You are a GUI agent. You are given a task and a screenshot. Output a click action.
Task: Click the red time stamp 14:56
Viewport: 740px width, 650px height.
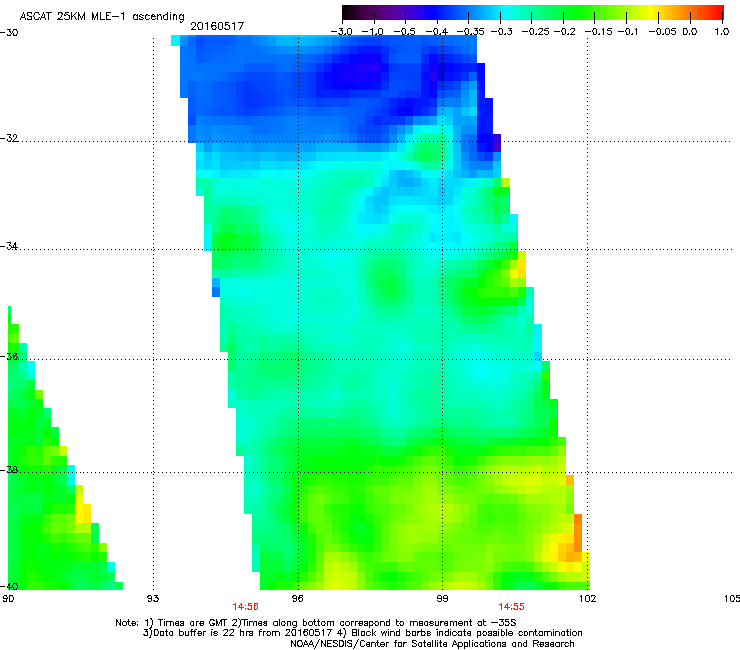click(x=245, y=607)
